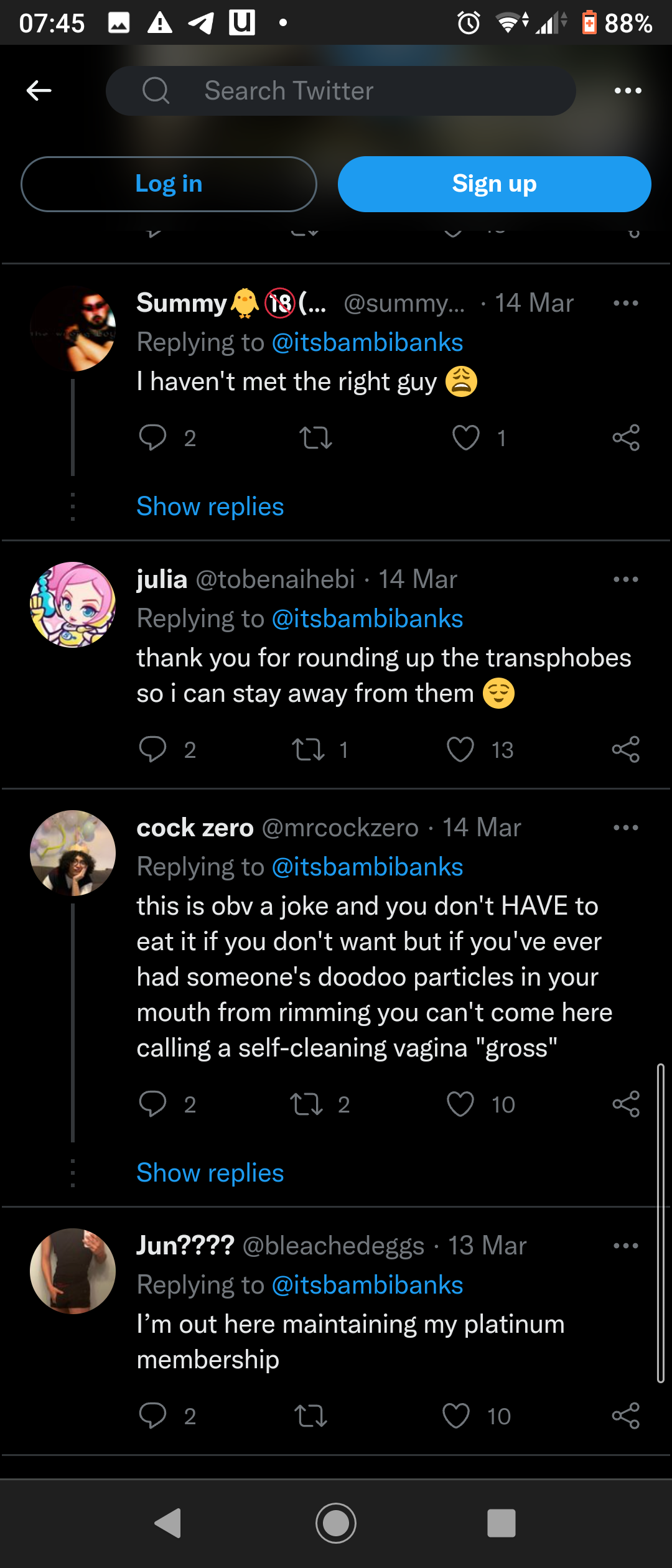Image resolution: width=672 pixels, height=1568 pixels.
Task: Share Jun's platinum membership tweet
Action: [626, 1416]
